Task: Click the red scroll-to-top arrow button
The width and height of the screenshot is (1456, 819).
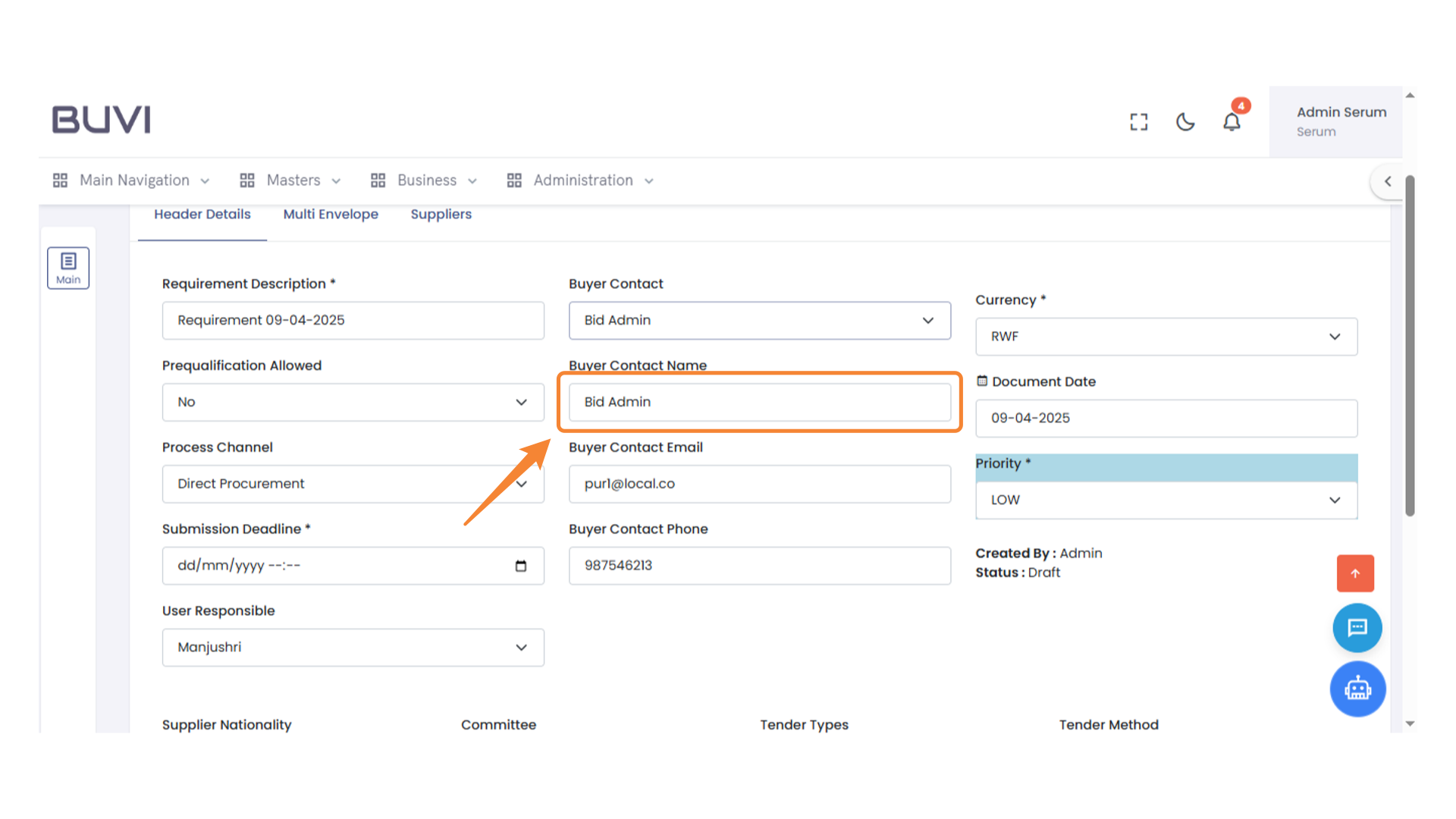Action: pyautogui.click(x=1355, y=573)
